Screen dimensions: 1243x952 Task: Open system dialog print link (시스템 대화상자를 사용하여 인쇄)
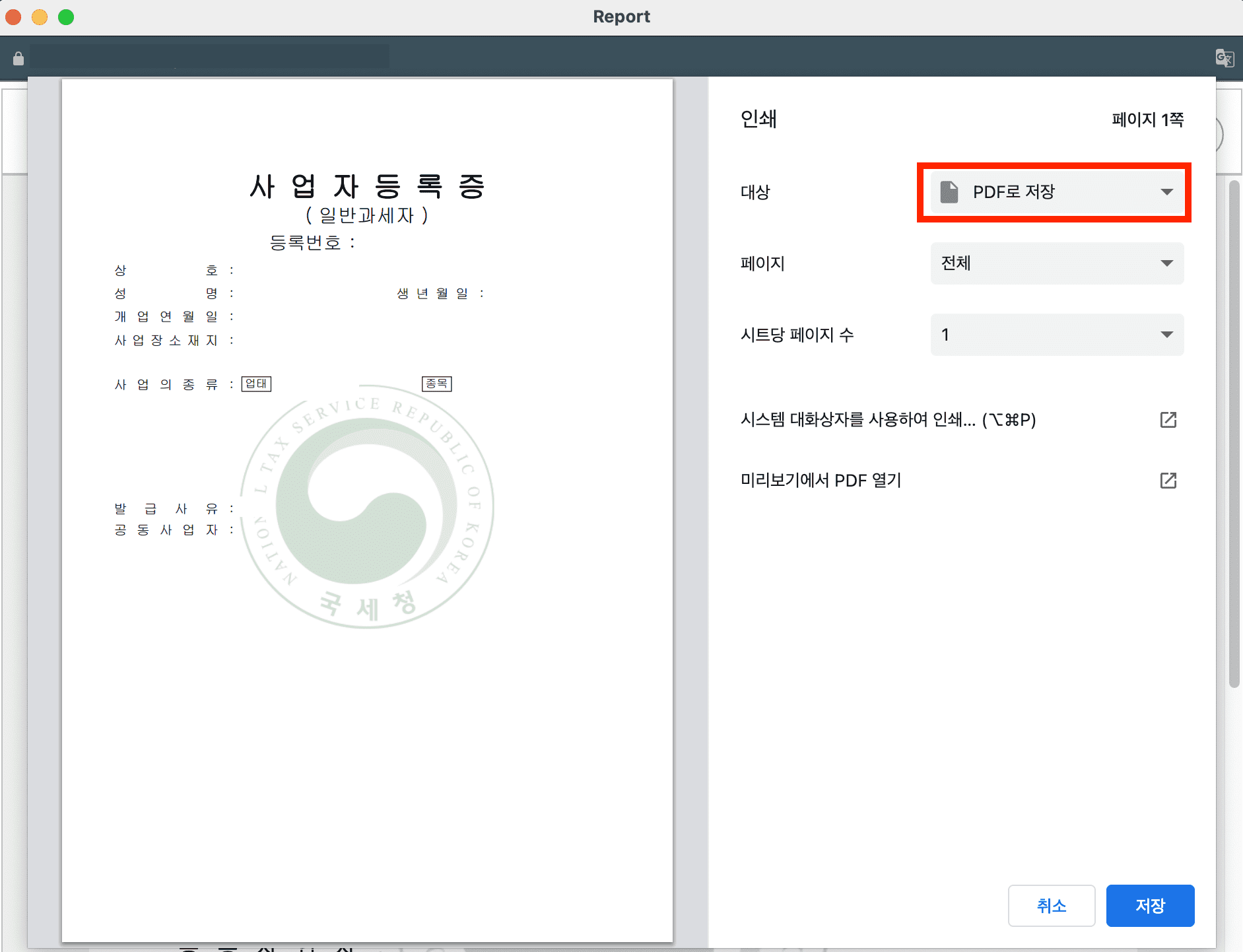pyautogui.click(x=888, y=420)
